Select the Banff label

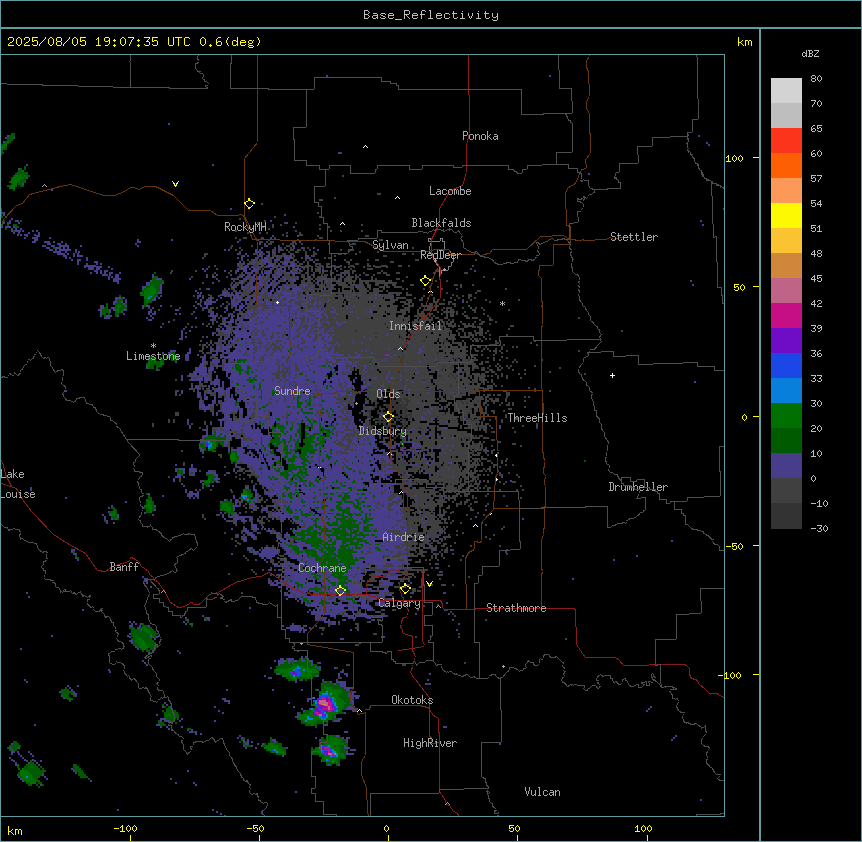(x=124, y=567)
